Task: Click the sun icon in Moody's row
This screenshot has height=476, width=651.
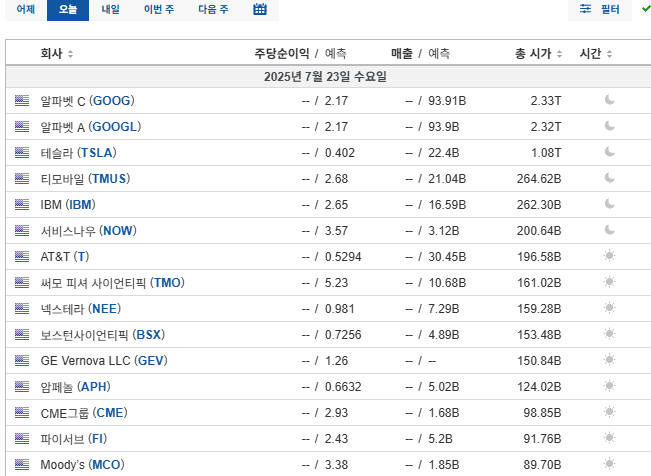Action: pyautogui.click(x=609, y=464)
